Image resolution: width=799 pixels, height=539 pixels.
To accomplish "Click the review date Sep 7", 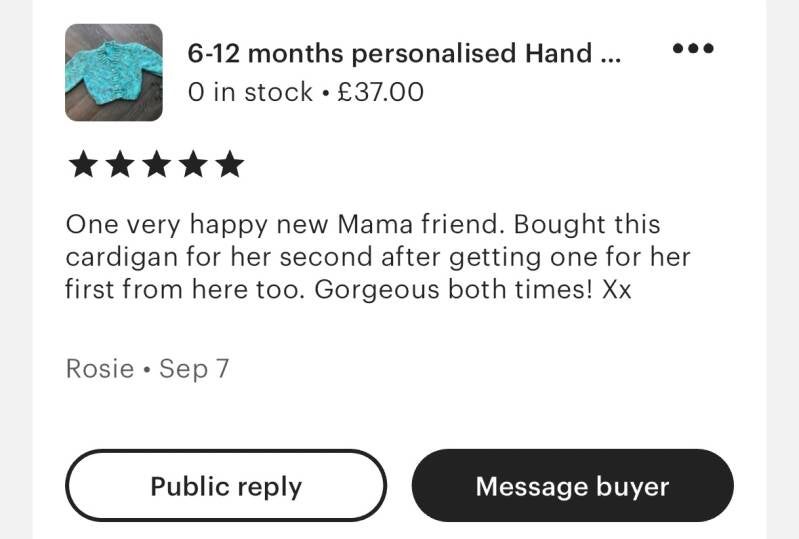I will 194,369.
